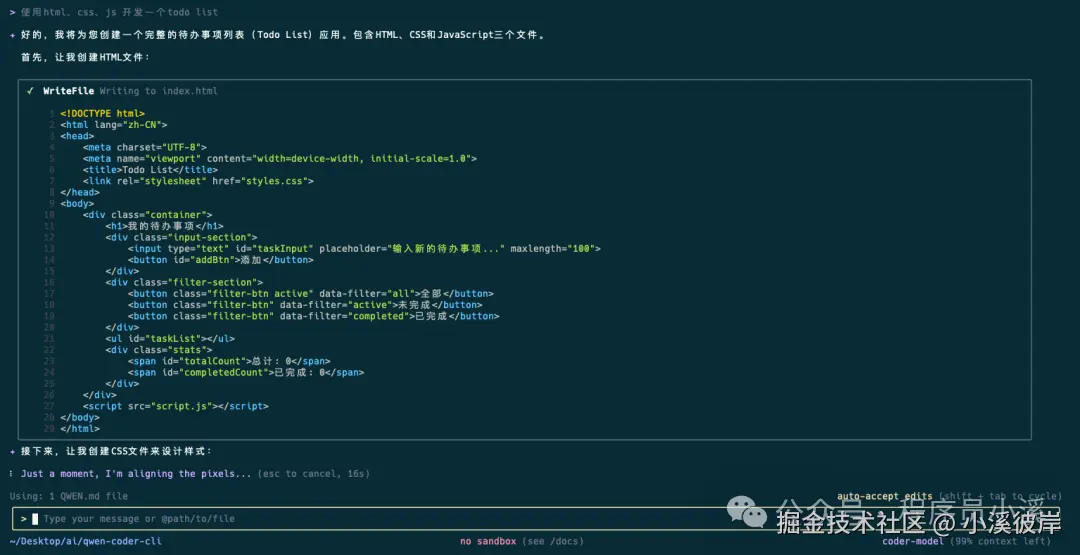Click the 'Just a moment, I'm aligning the pixels...' status

[x=136, y=474]
